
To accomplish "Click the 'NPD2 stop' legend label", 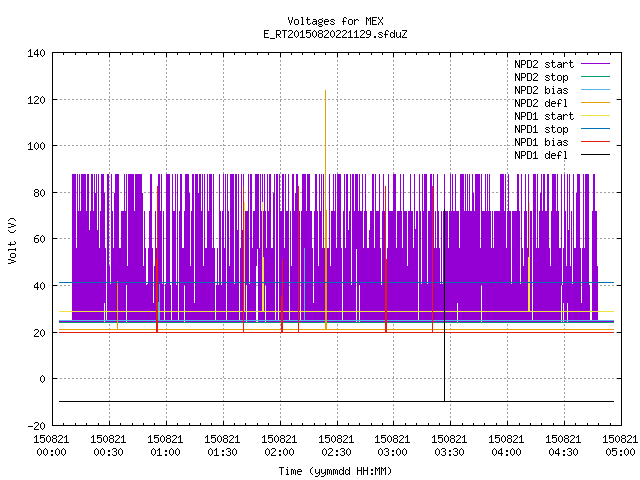I will coord(541,77).
